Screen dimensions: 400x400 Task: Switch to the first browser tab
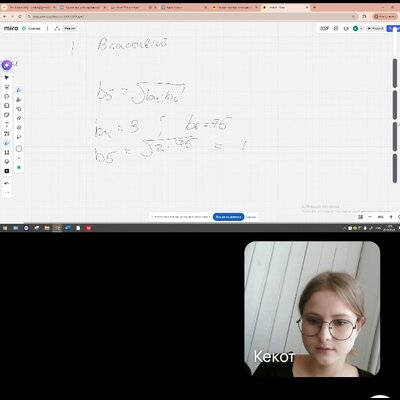point(31,7)
